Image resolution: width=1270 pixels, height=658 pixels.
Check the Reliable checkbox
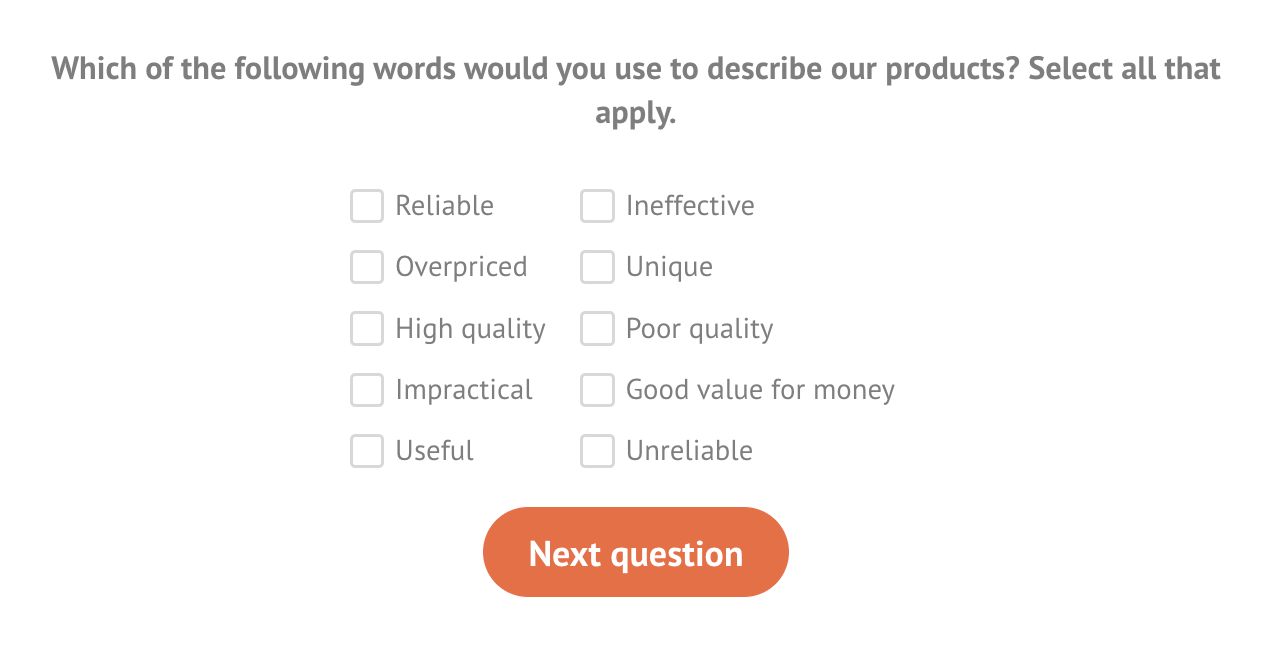[x=366, y=206]
